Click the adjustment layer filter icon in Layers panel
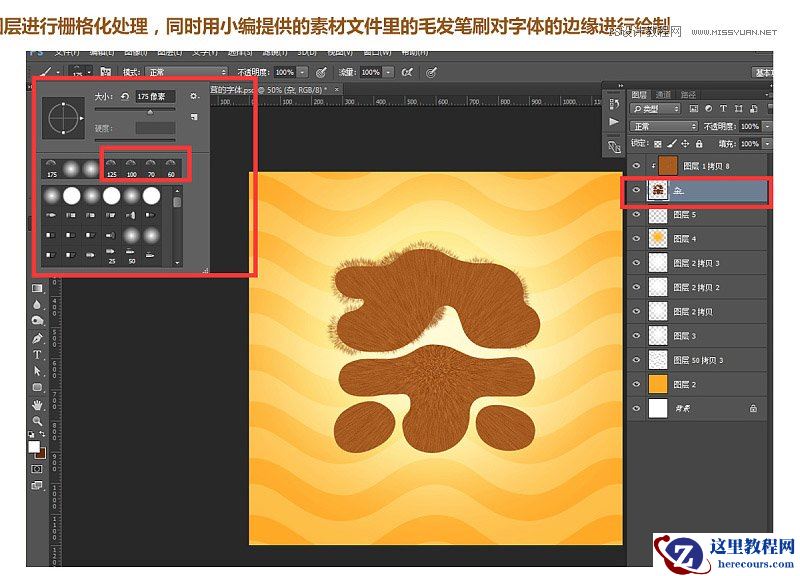Screen dimensions: 800x576 point(709,108)
